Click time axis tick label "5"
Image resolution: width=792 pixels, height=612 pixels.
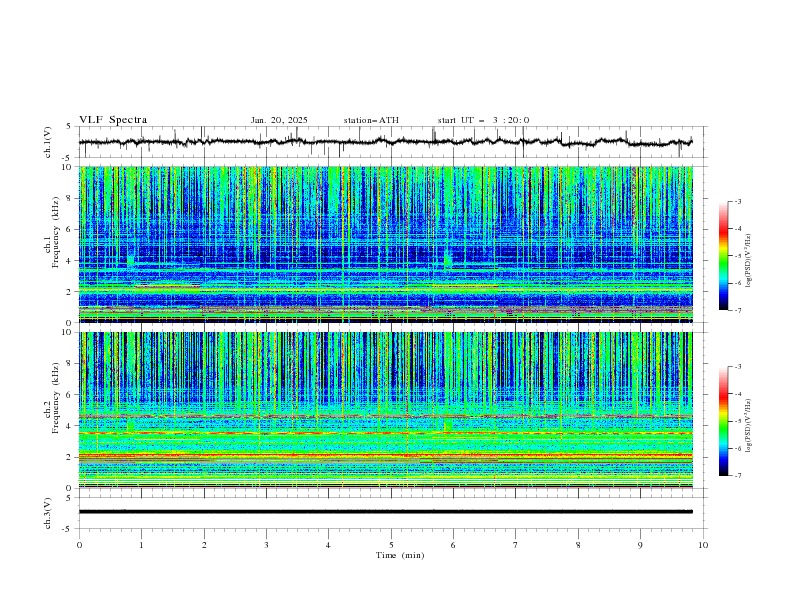click(391, 545)
